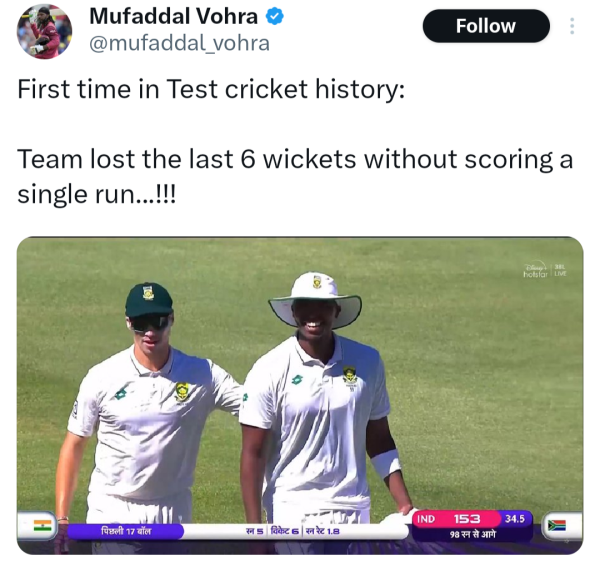Click the Proteas badge on right player's shirt

(349, 376)
